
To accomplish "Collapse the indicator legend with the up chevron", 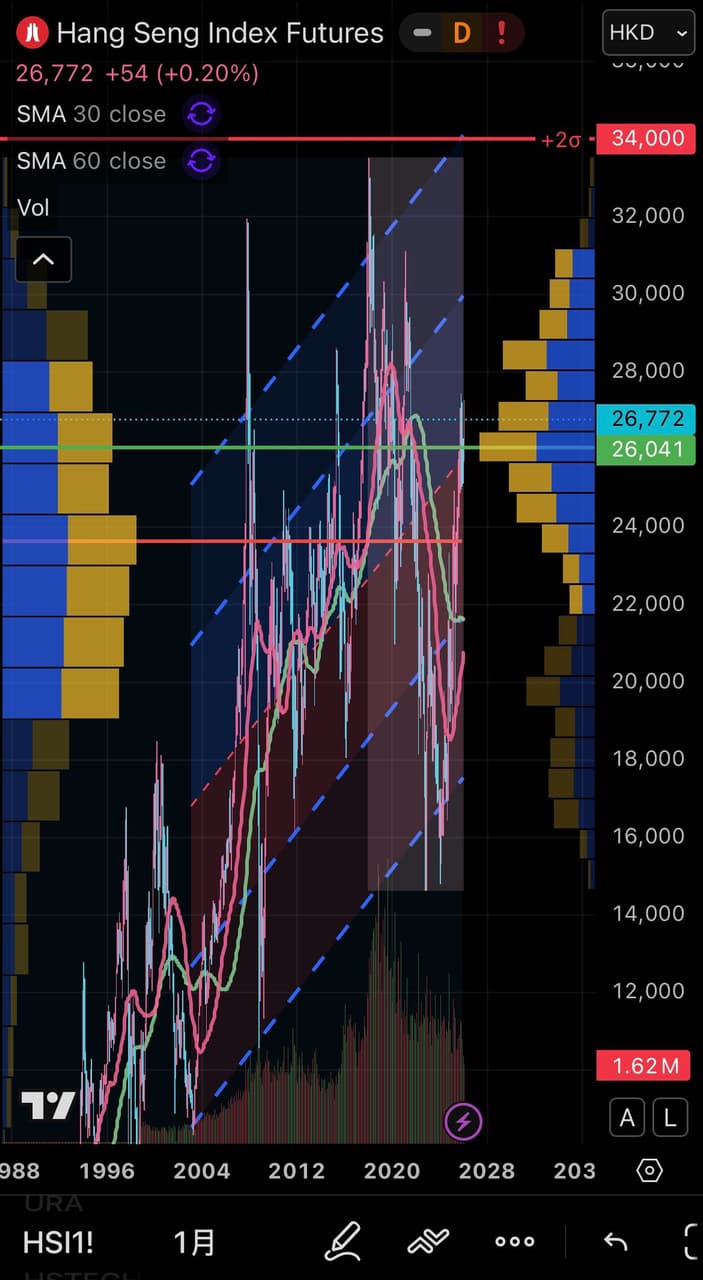I will coord(43,260).
